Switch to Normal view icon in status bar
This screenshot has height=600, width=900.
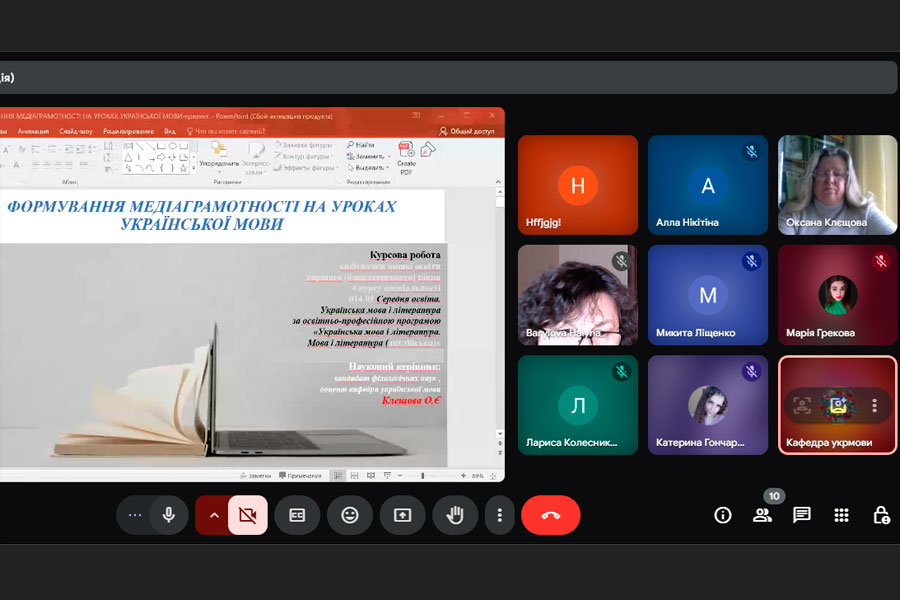338,475
